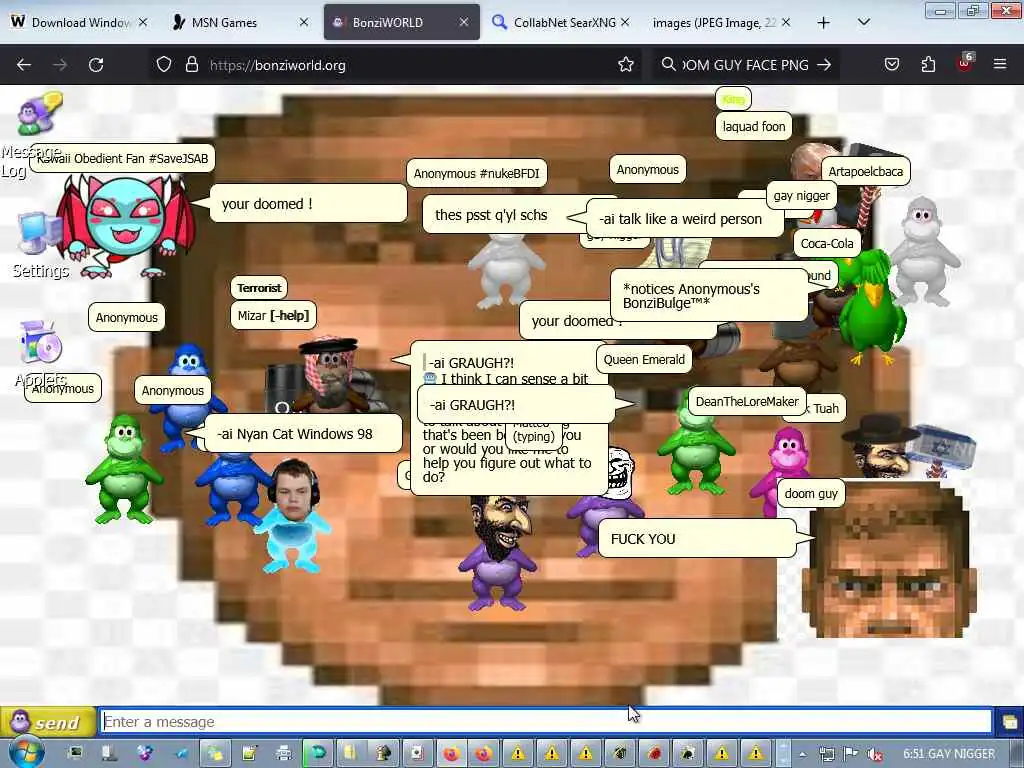This screenshot has width=1024, height=768.
Task: Click the 'DeanTheLoreMaker' name tag
Action: pos(746,402)
